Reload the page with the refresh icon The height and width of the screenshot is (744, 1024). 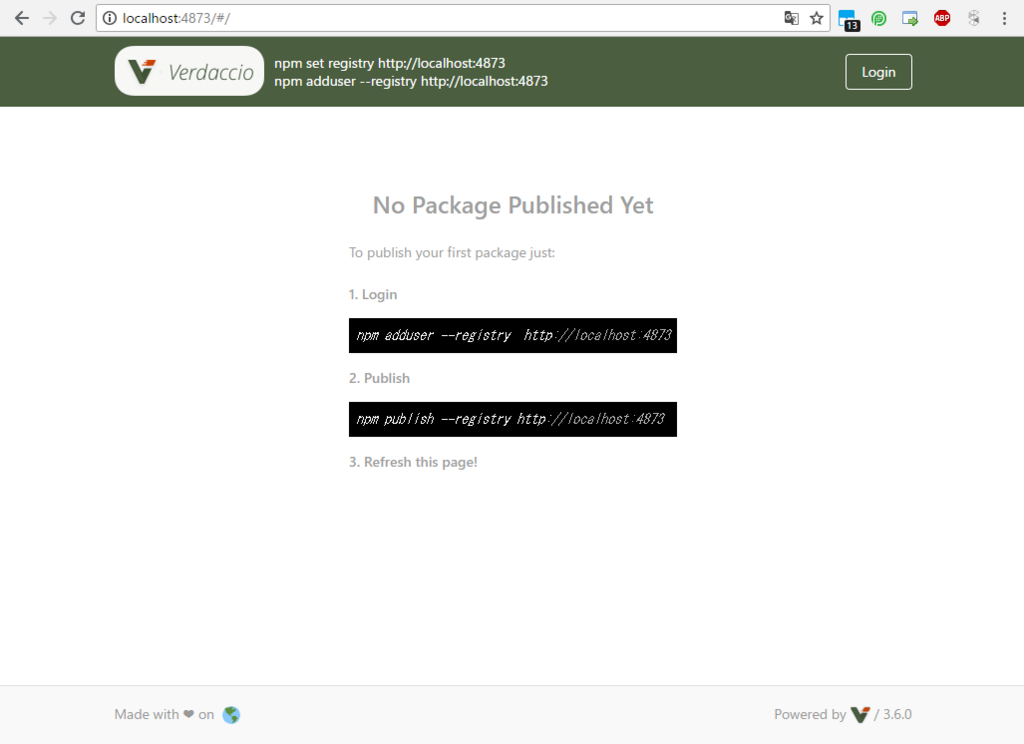point(78,18)
